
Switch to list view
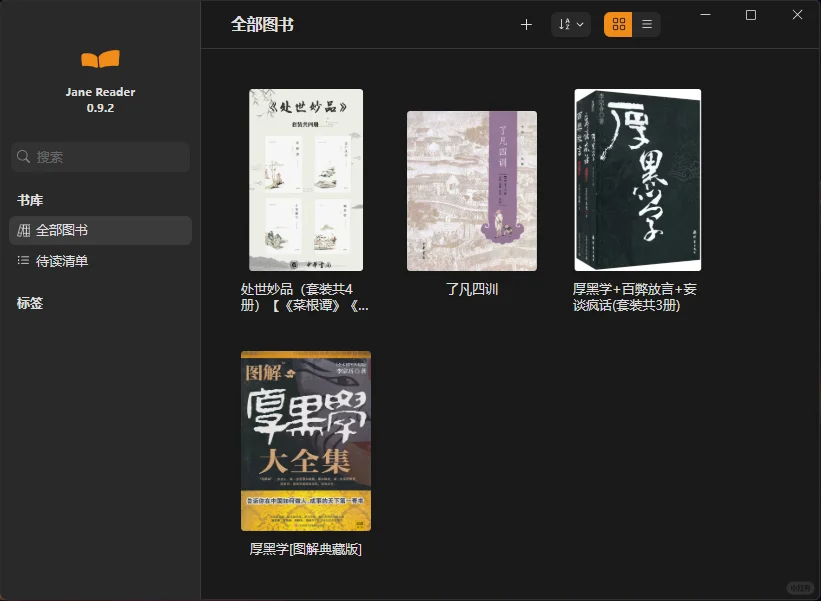(647, 25)
